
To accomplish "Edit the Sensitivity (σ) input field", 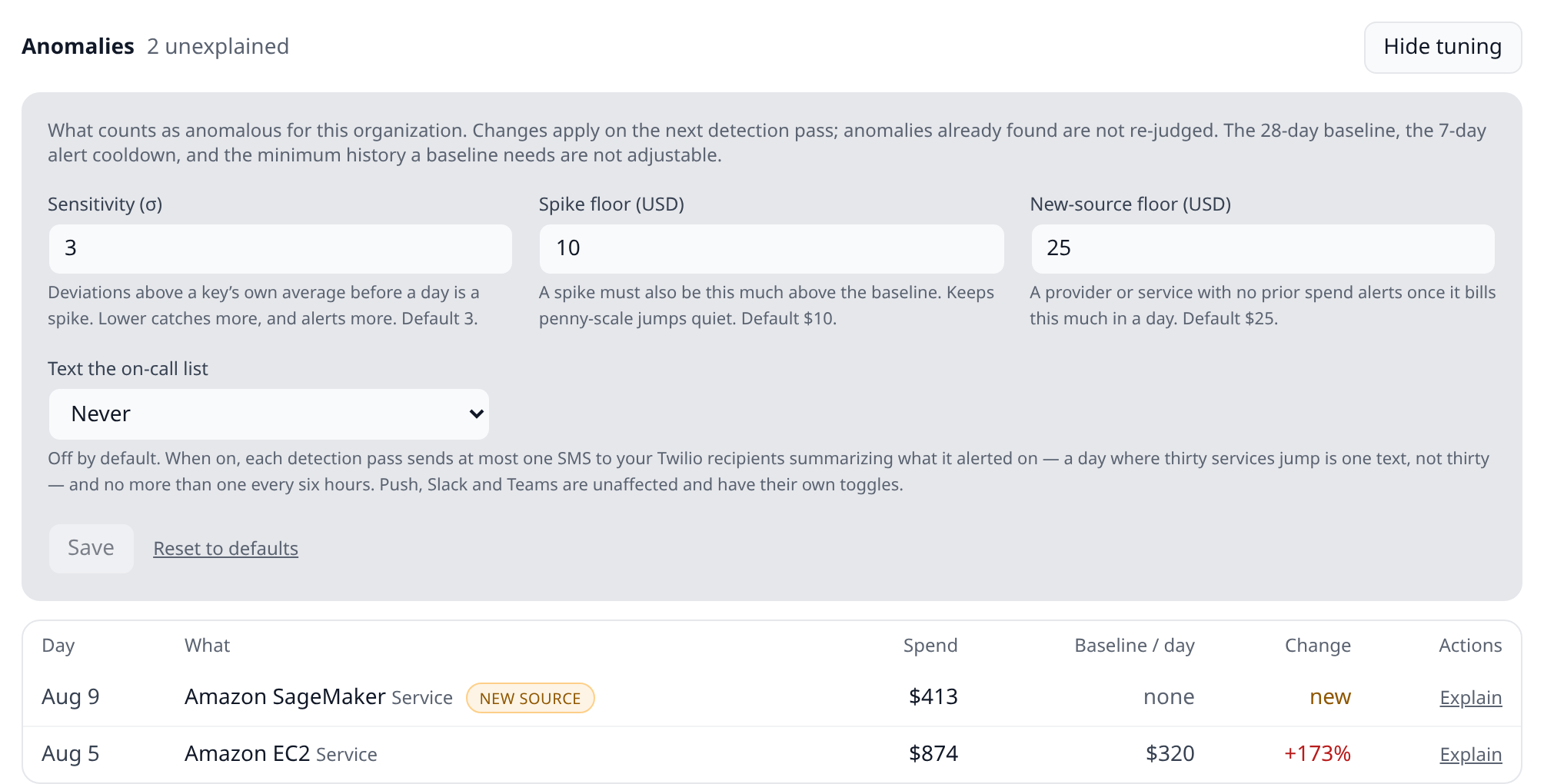I will click(281, 248).
